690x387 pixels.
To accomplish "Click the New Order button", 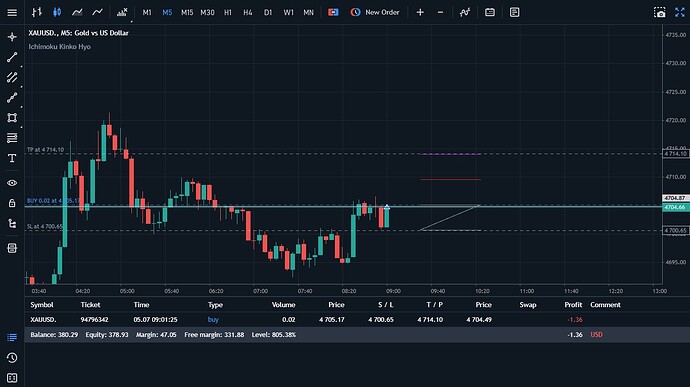I will pyautogui.click(x=375, y=12).
